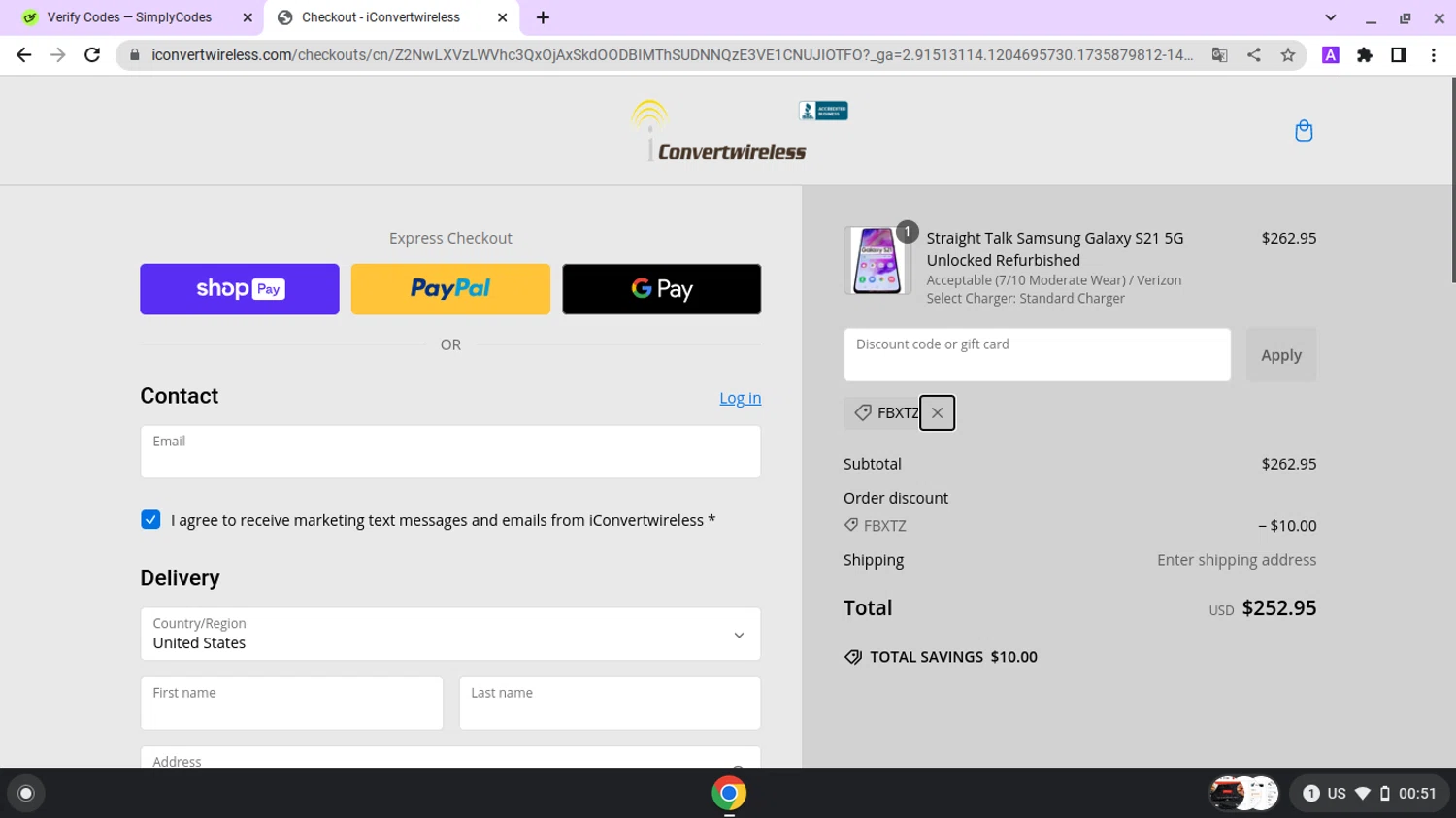Click the BBB accredited business badge
This screenshot has height=818, width=1456.
(823, 111)
